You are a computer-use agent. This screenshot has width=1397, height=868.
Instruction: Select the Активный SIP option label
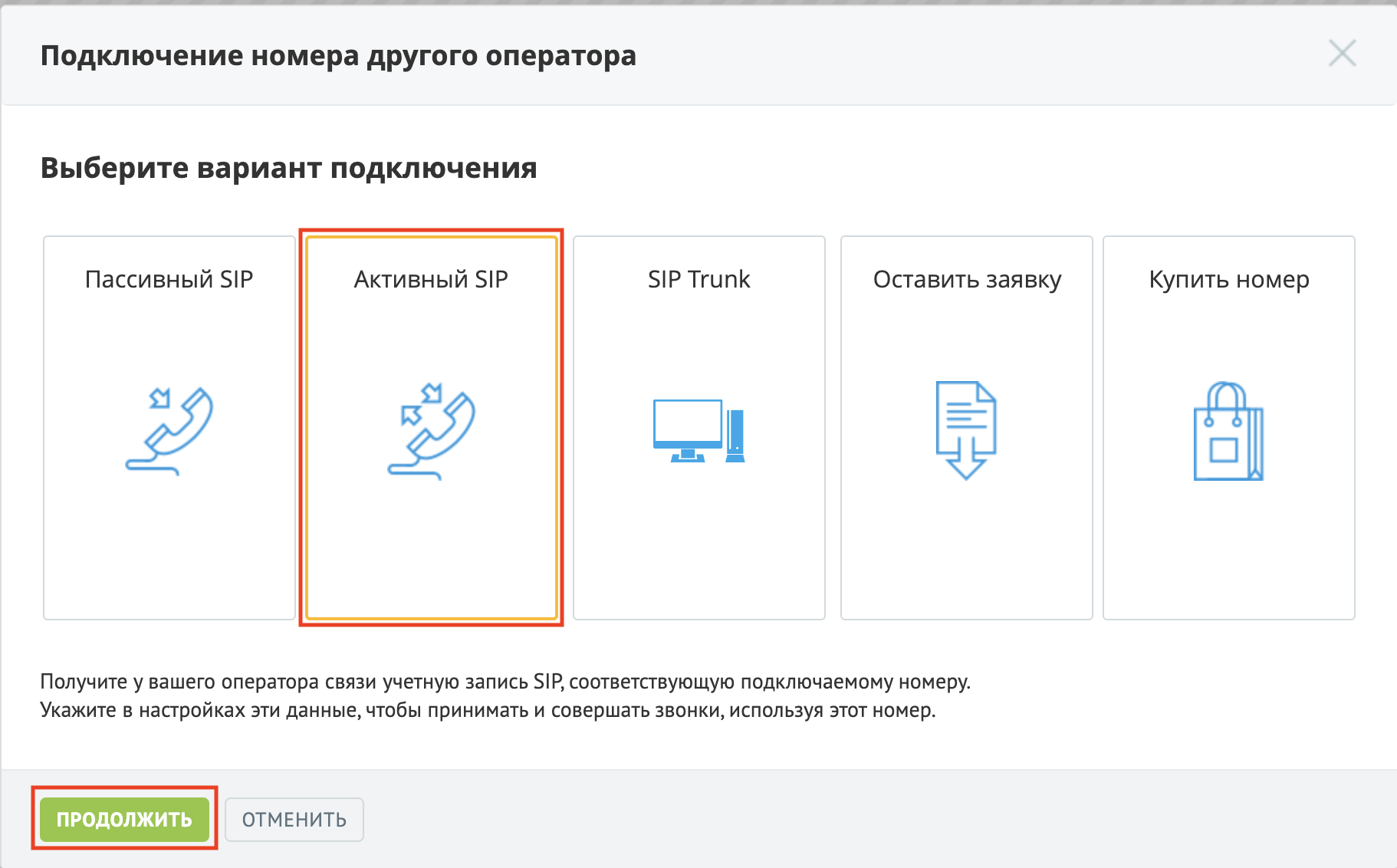pyautogui.click(x=431, y=279)
